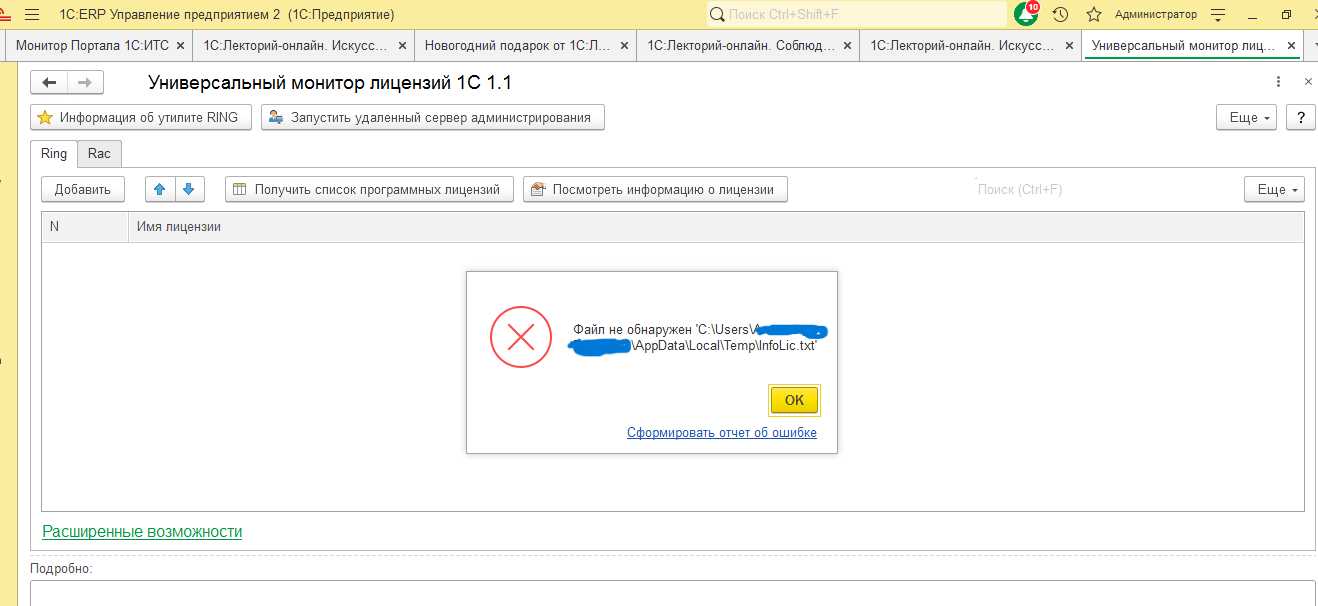The width and height of the screenshot is (1318, 606).
Task: Close the Универсальный монитор лицензий form
Action: [x=1307, y=82]
